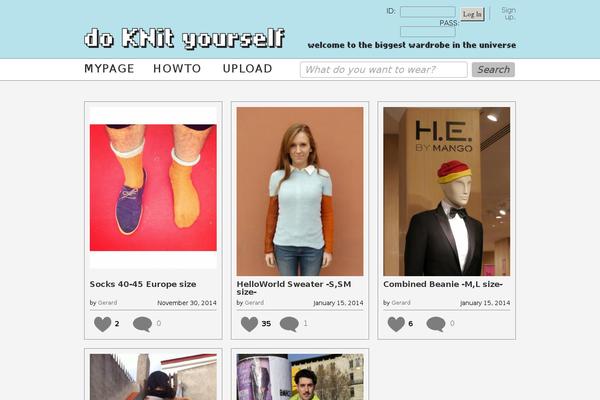The height and width of the screenshot is (400, 600).
Task: Open the Socks 40-45 Europe size title
Action: pyautogui.click(x=143, y=284)
